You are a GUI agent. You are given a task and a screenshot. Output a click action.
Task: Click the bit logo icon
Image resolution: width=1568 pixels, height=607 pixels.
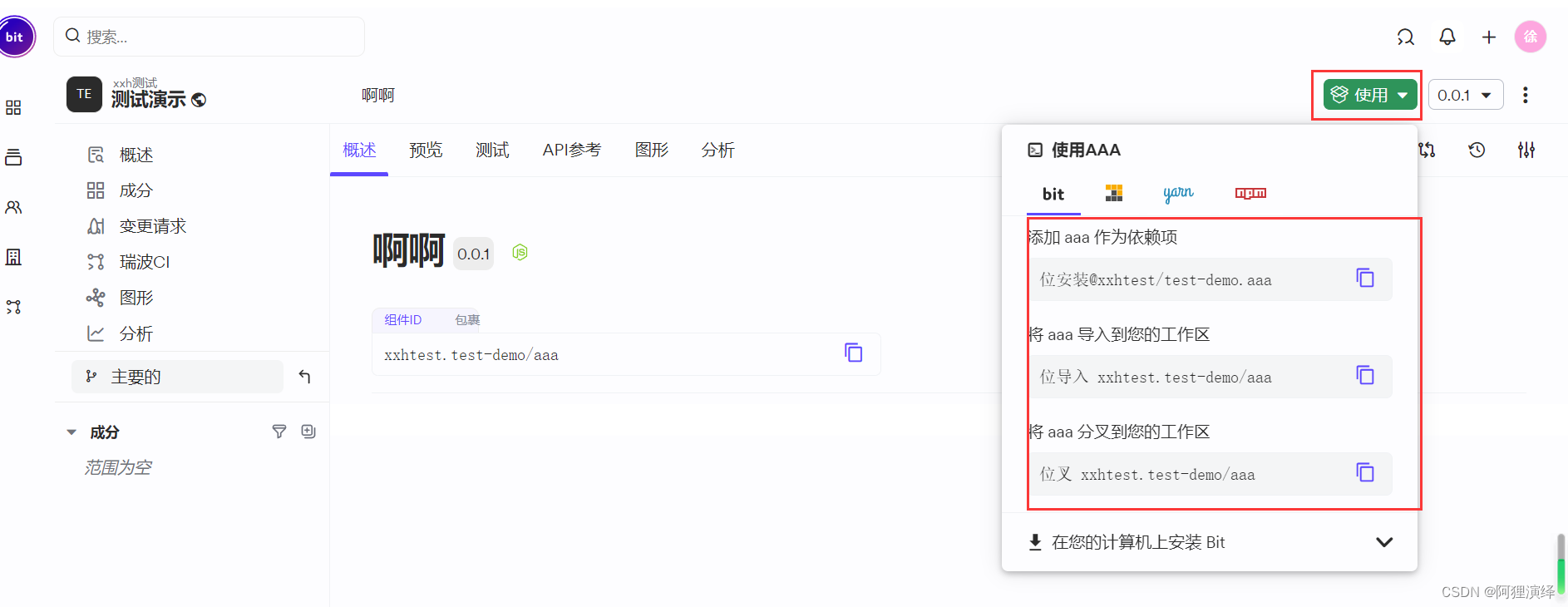tap(15, 37)
